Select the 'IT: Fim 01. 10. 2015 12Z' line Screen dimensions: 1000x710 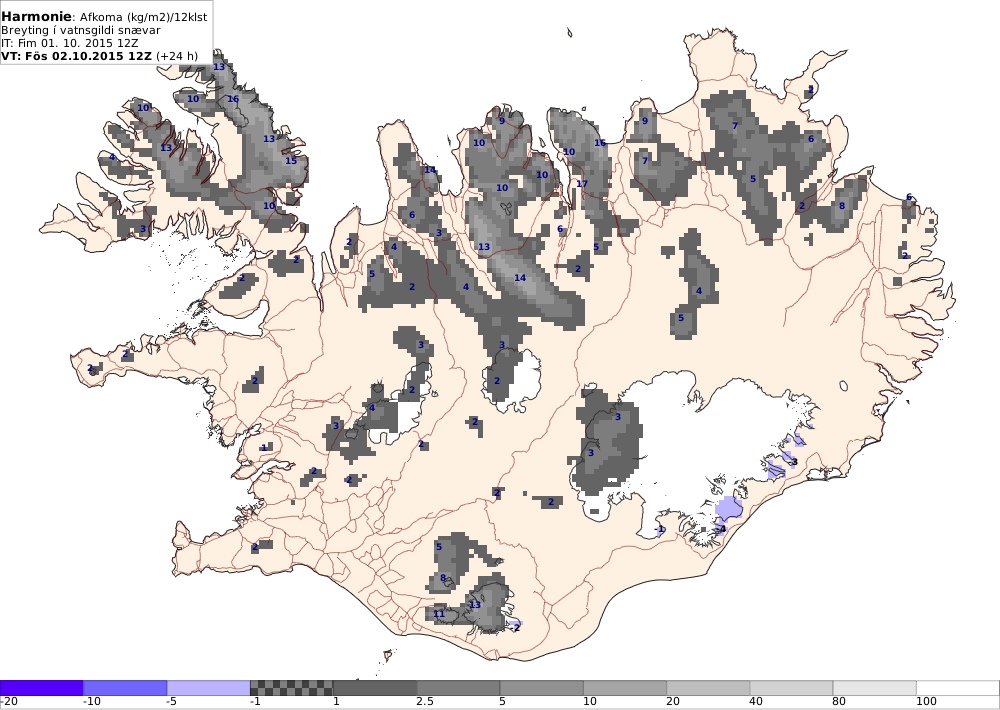pos(70,43)
